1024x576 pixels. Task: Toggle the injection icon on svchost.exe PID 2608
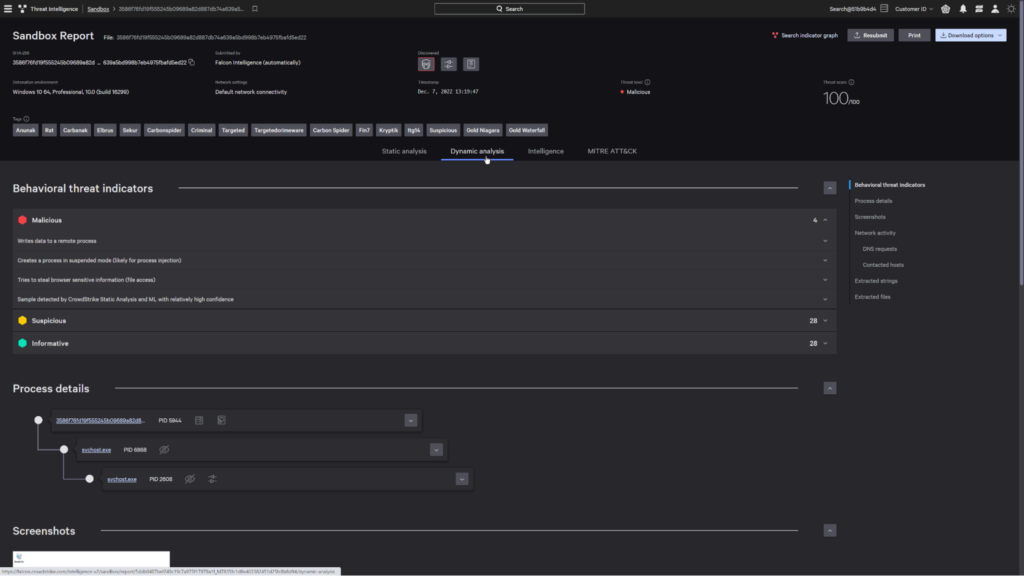point(212,479)
